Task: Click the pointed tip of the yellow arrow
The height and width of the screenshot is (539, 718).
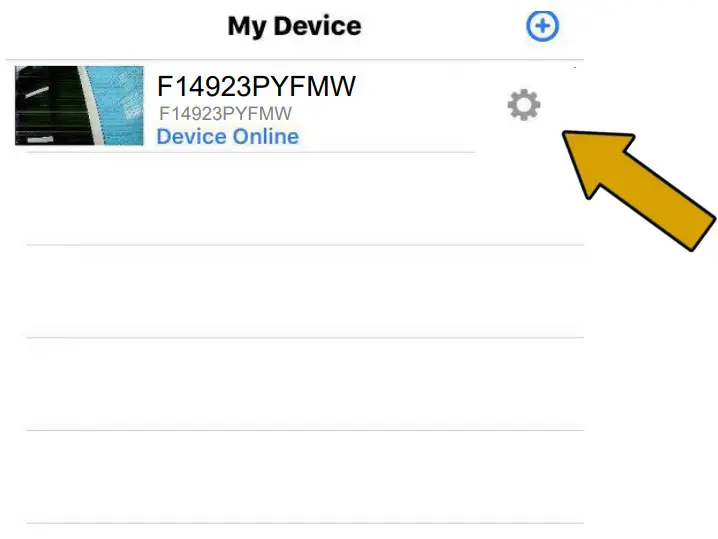Action: pyautogui.click(x=568, y=136)
